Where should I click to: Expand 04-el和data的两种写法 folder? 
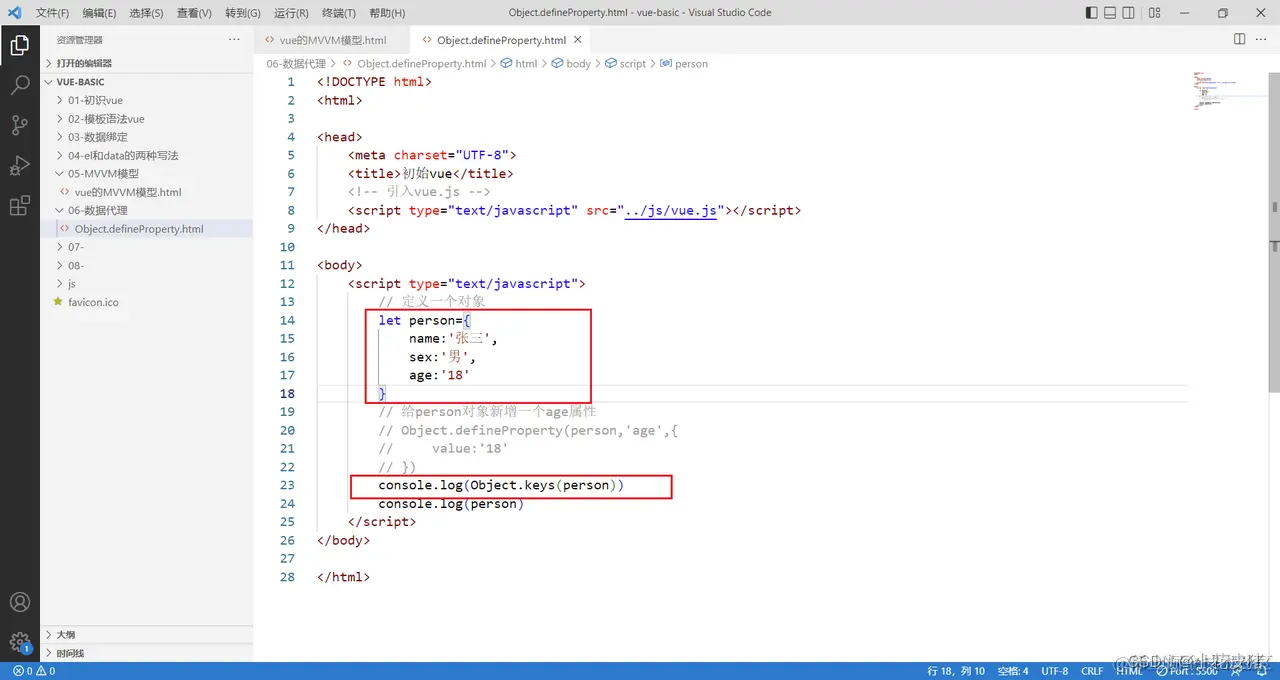pos(147,155)
